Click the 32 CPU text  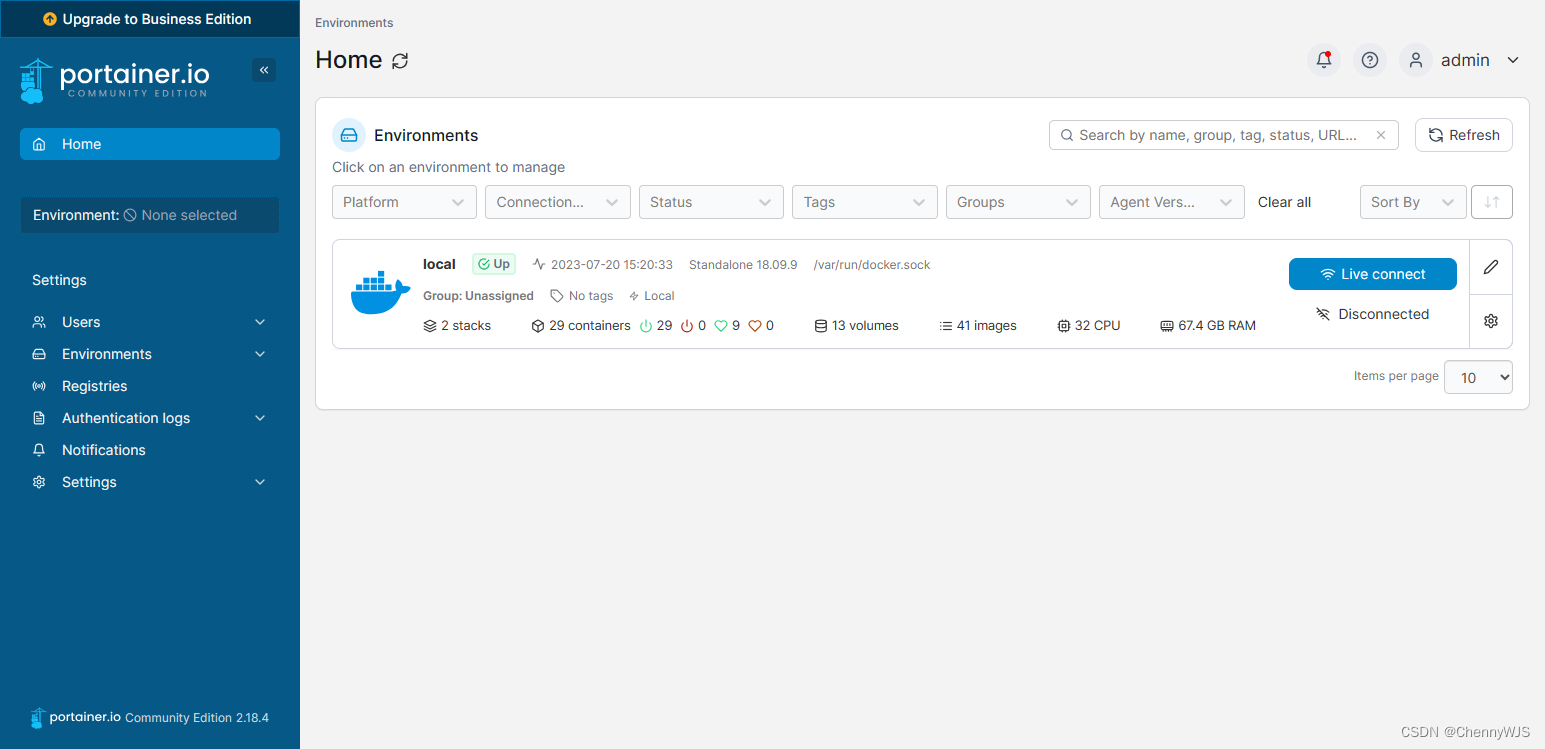1098,326
